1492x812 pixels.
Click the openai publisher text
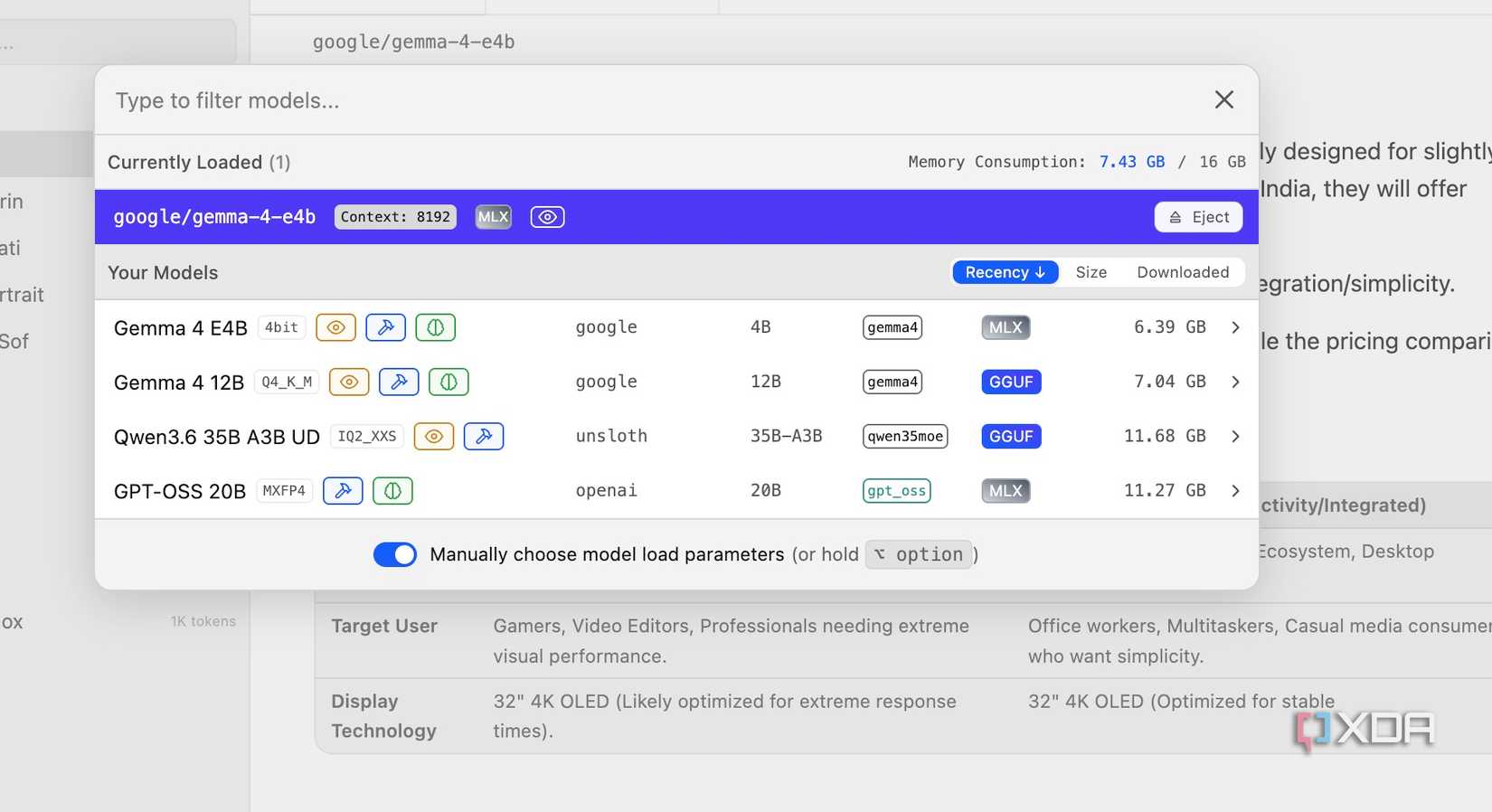(606, 490)
